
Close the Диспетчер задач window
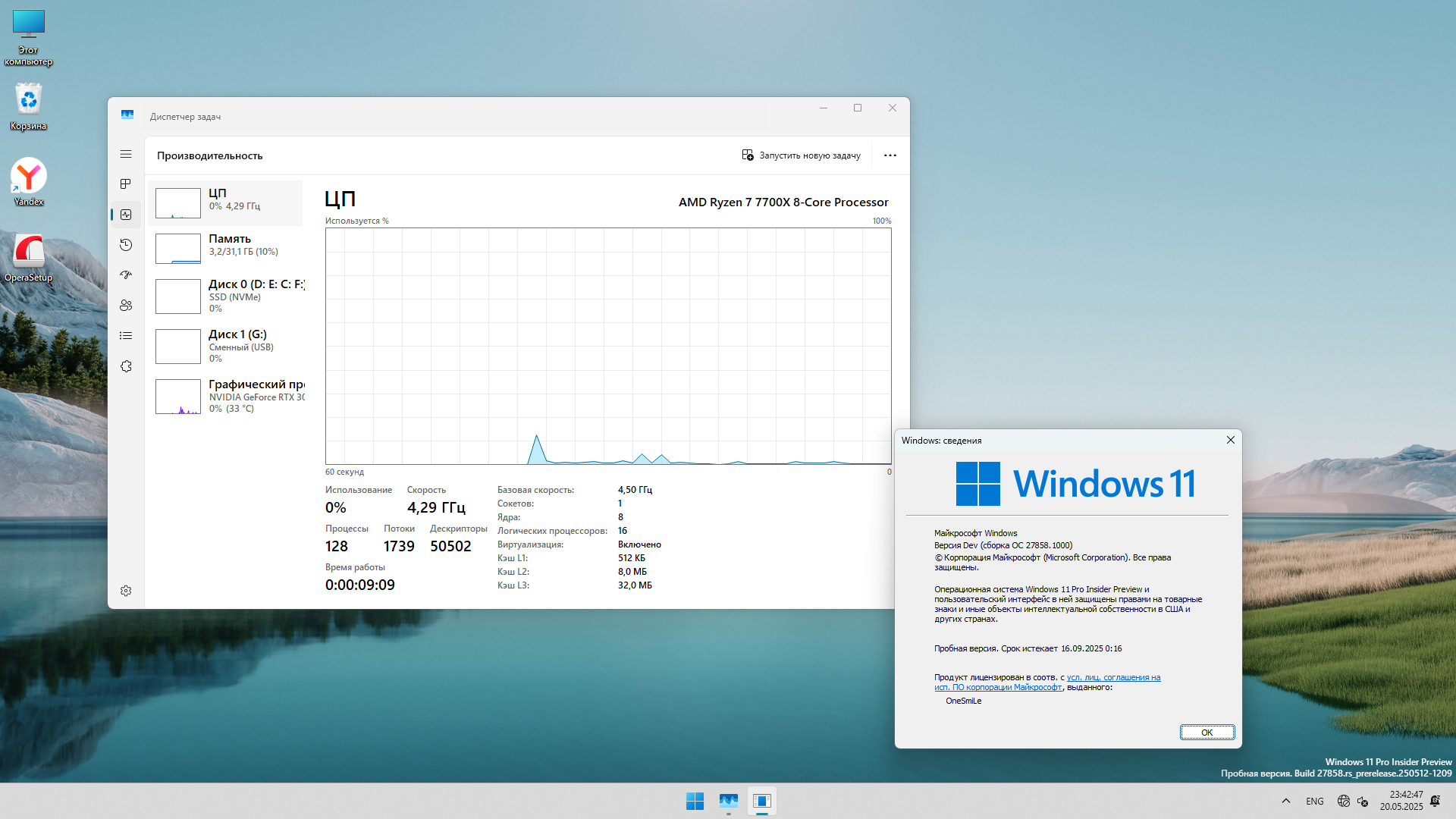(x=893, y=108)
